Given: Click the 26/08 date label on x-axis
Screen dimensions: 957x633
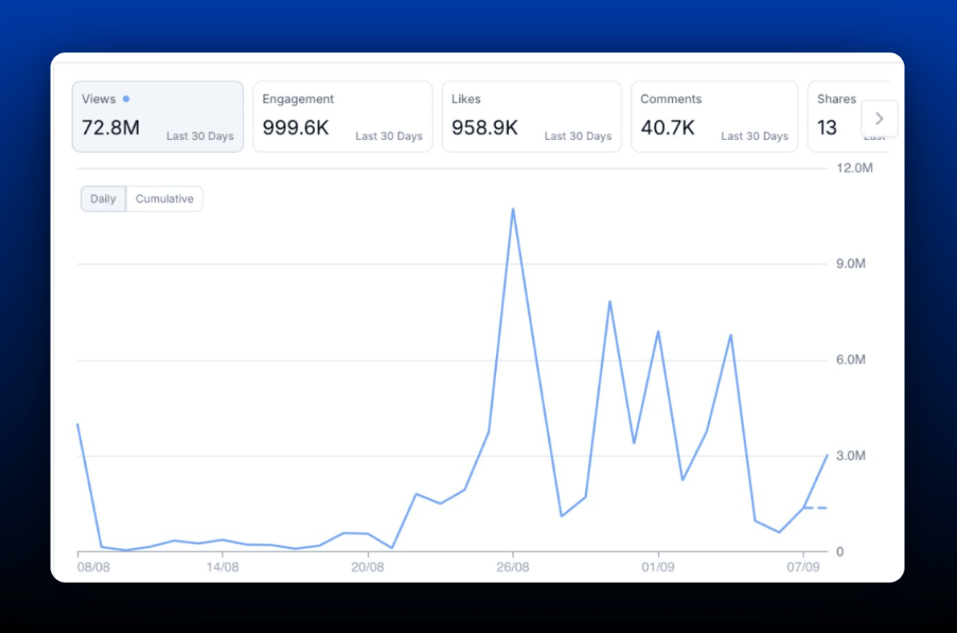Looking at the screenshot, I should (513, 567).
